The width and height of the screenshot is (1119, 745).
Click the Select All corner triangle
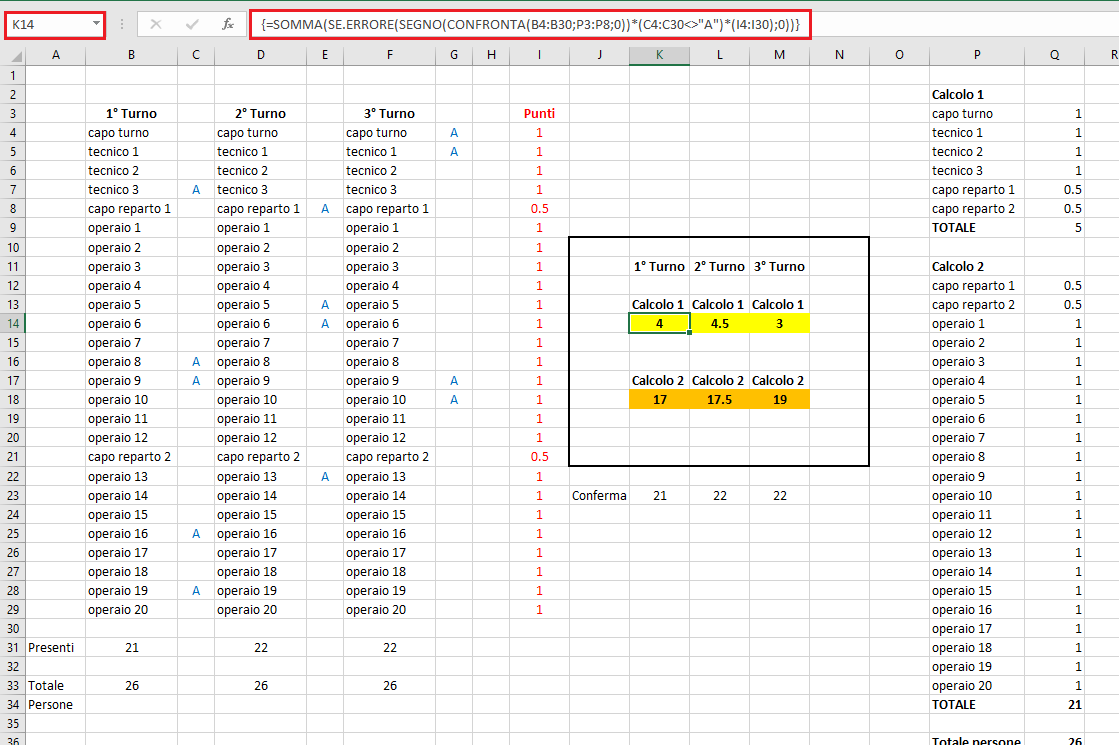click(x=14, y=56)
